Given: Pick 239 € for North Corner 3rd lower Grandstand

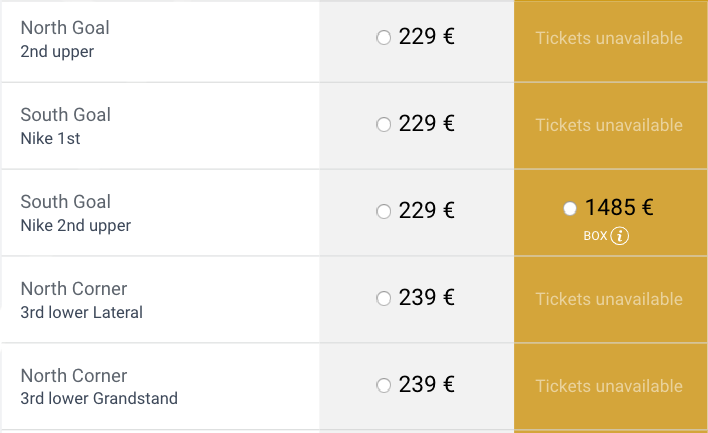Looking at the screenshot, I should (x=383, y=386).
